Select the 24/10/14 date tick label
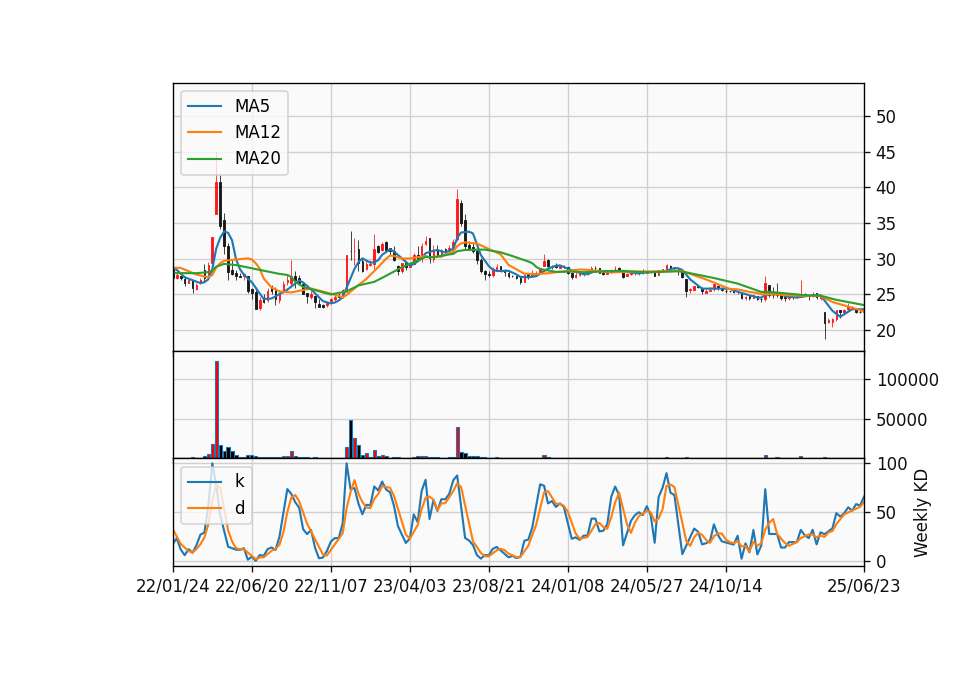The image size is (960, 690). click(726, 586)
